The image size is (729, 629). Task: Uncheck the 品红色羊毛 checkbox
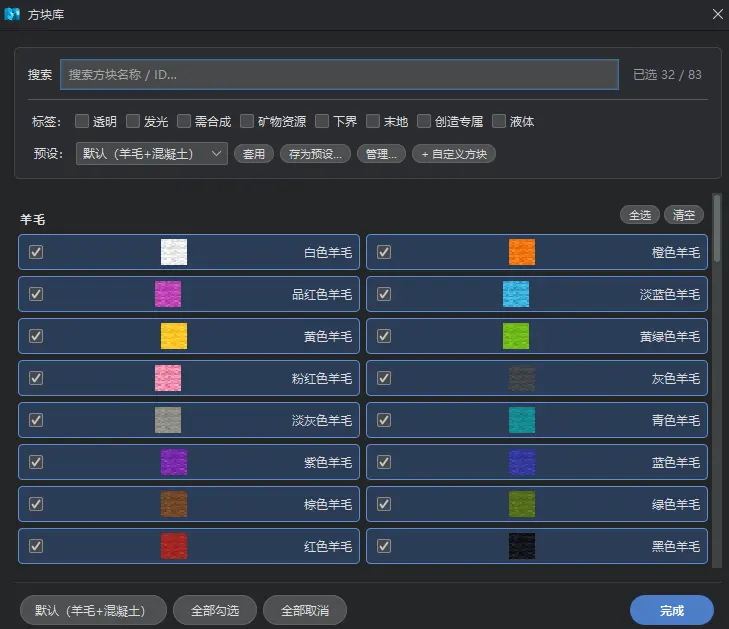[36, 294]
